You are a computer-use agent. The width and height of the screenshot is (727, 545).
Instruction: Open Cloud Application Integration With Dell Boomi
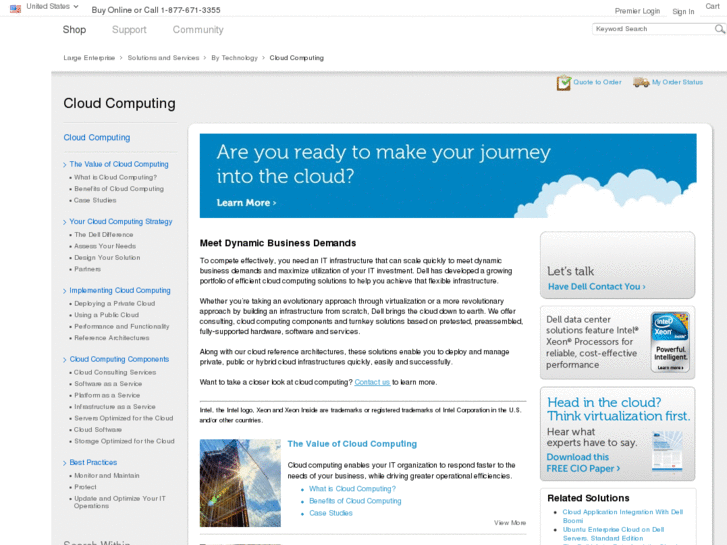coord(623,516)
